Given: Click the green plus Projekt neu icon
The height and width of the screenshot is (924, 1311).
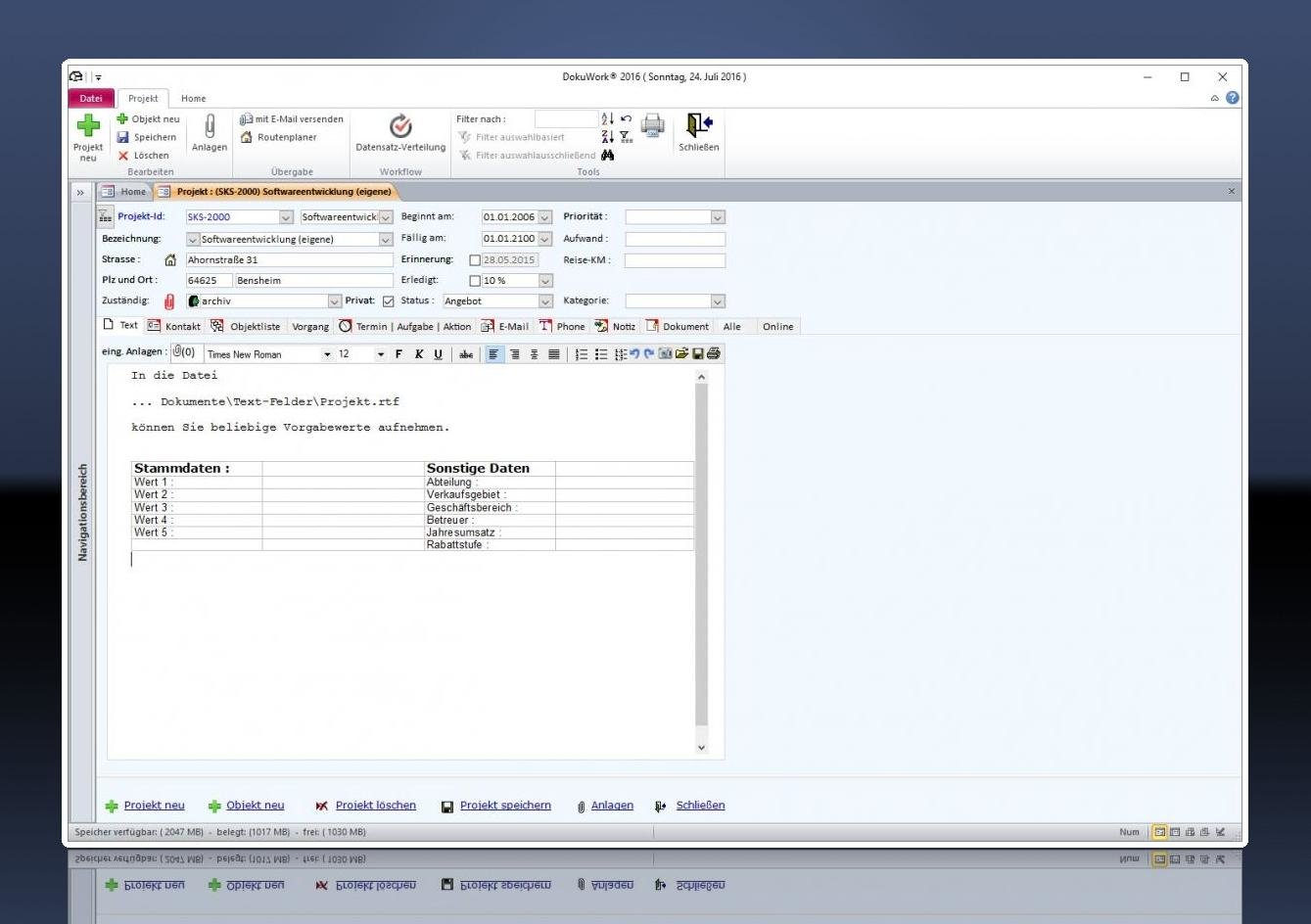Looking at the screenshot, I should (88, 127).
